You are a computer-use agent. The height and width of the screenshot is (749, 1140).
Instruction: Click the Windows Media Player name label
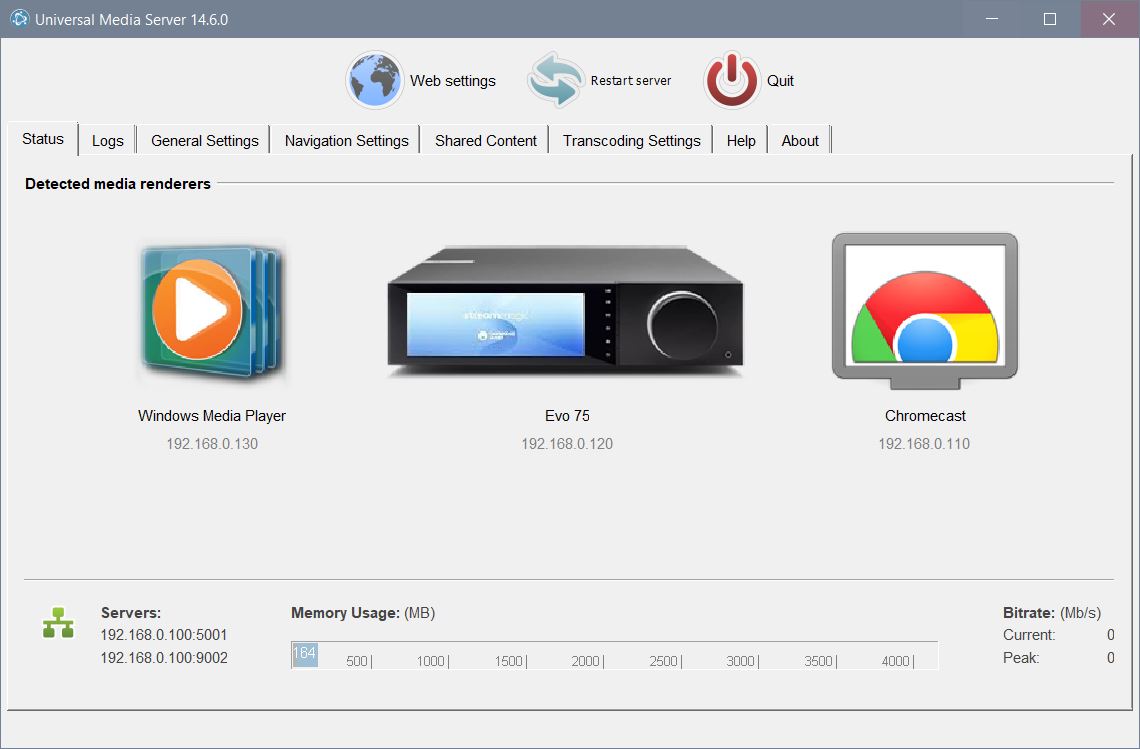point(212,416)
